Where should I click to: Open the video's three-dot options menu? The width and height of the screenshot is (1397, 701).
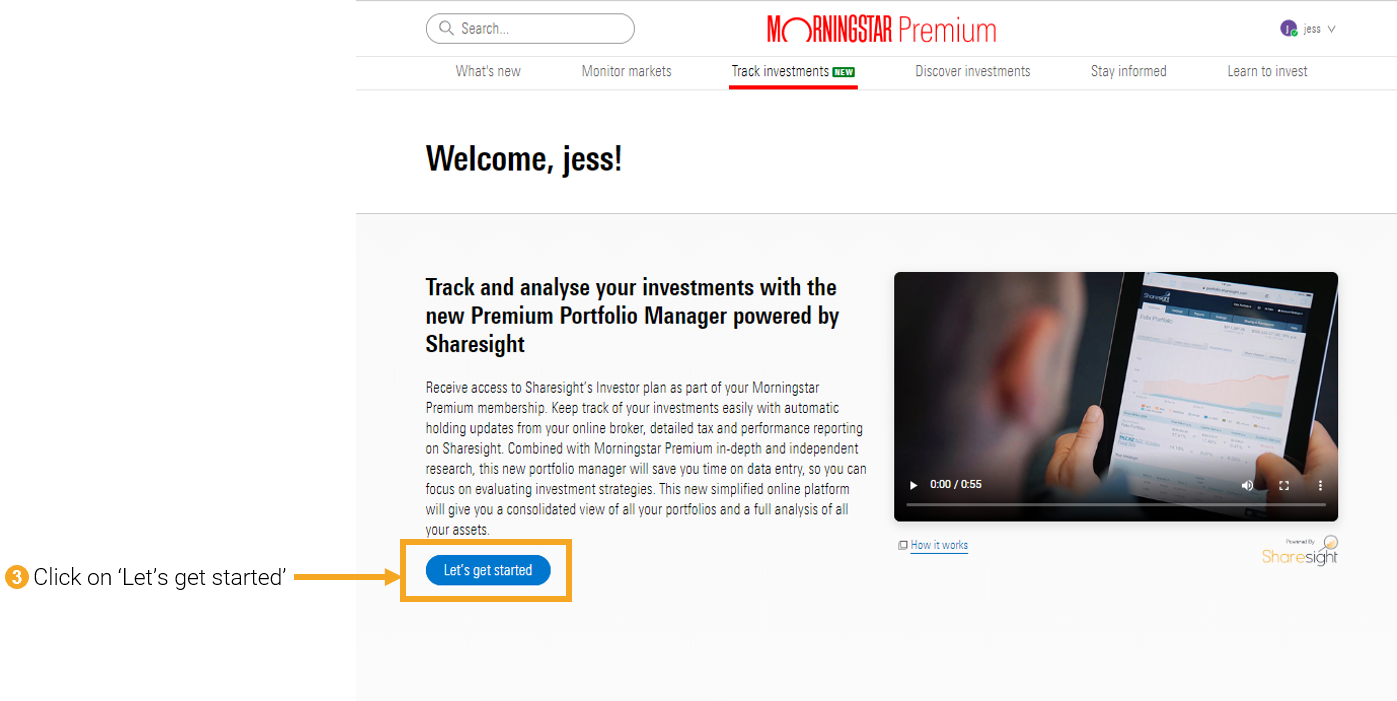pos(1320,485)
